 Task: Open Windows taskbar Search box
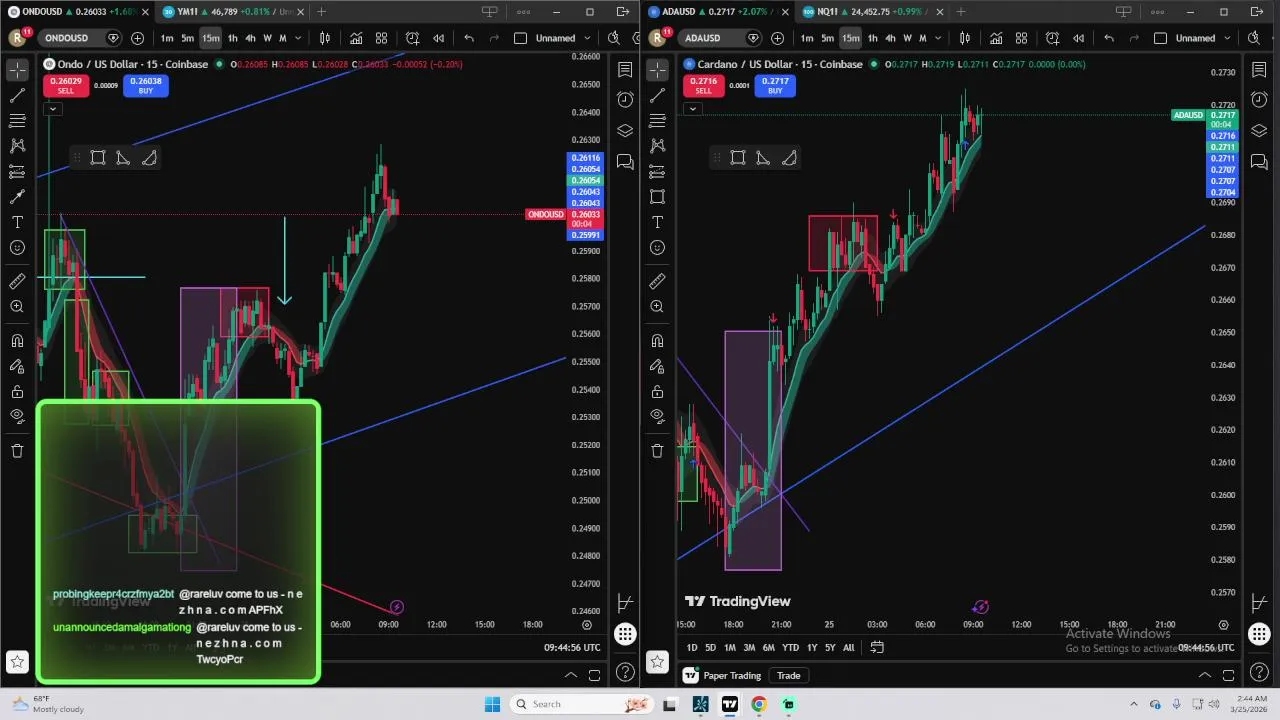click(x=580, y=704)
